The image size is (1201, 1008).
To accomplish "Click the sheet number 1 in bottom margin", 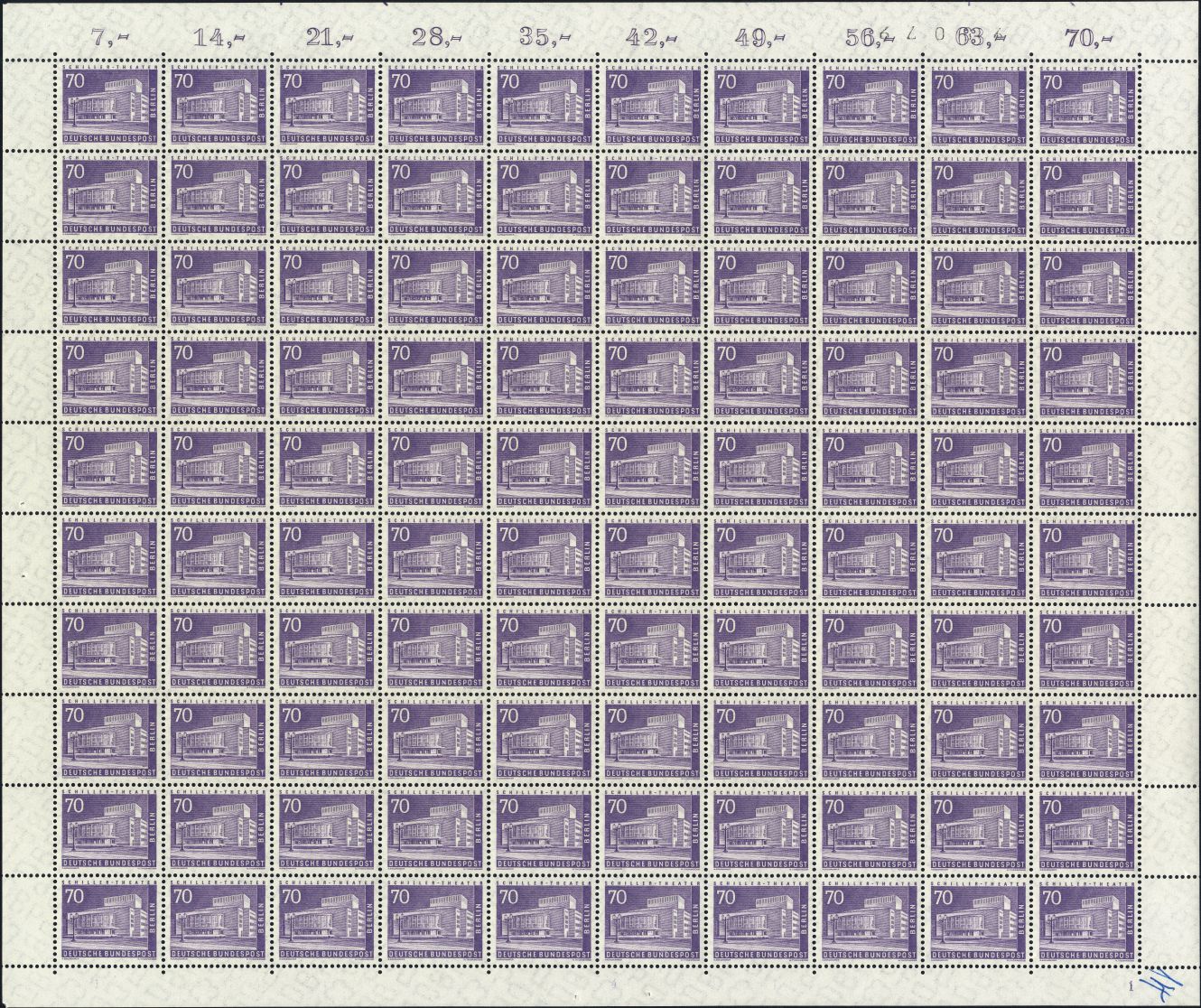I will (x=1129, y=984).
